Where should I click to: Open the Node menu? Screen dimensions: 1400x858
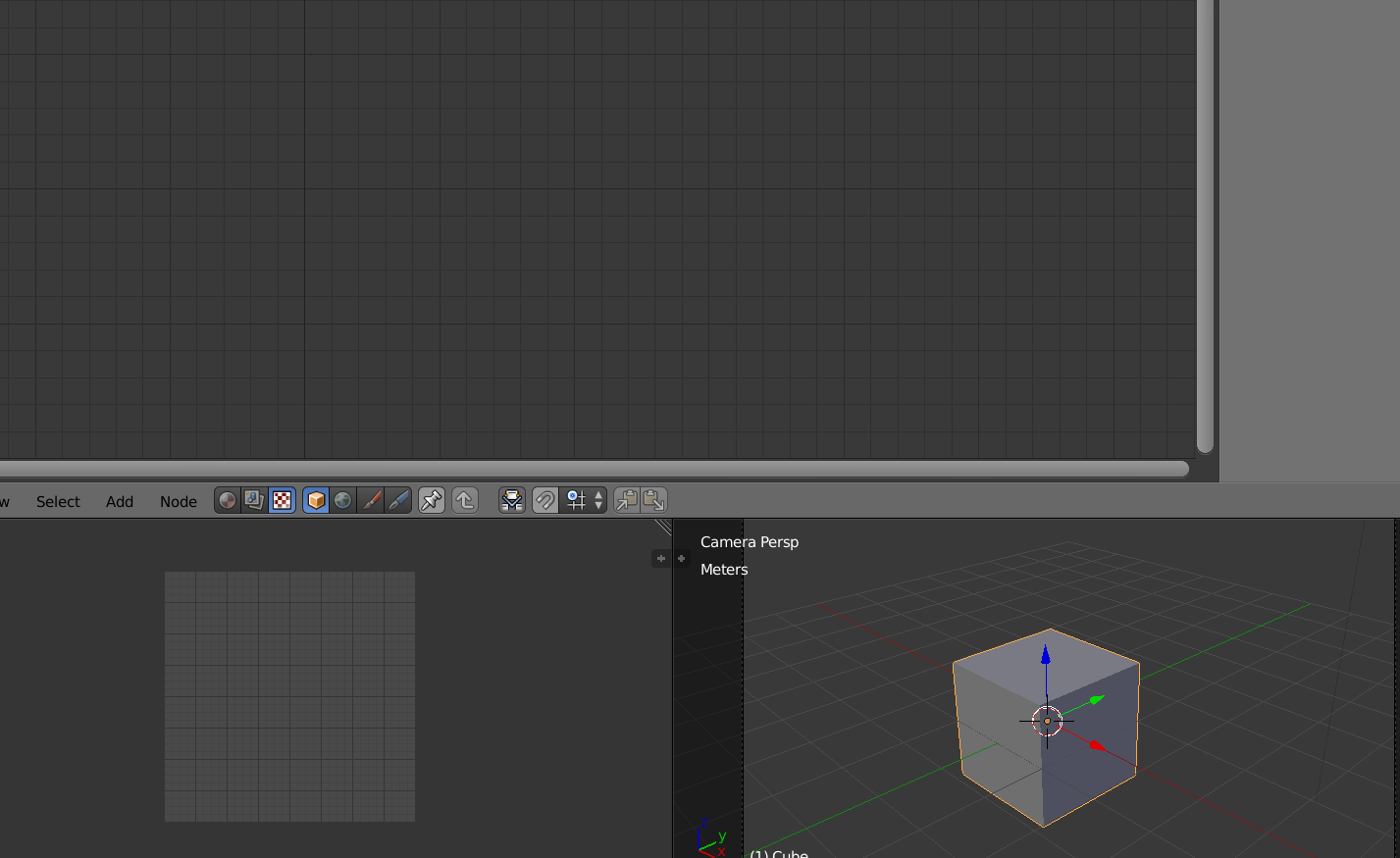point(179,501)
